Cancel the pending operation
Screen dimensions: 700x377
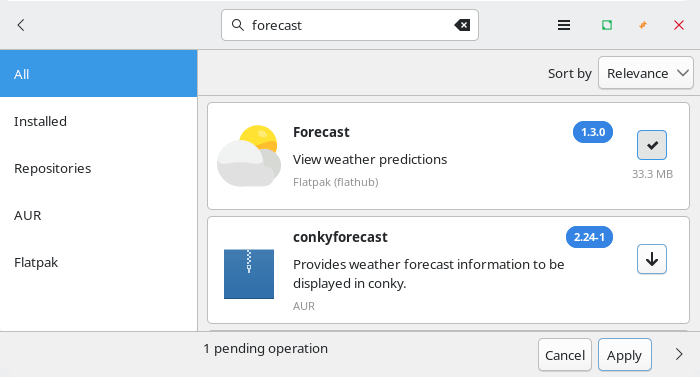pos(565,355)
